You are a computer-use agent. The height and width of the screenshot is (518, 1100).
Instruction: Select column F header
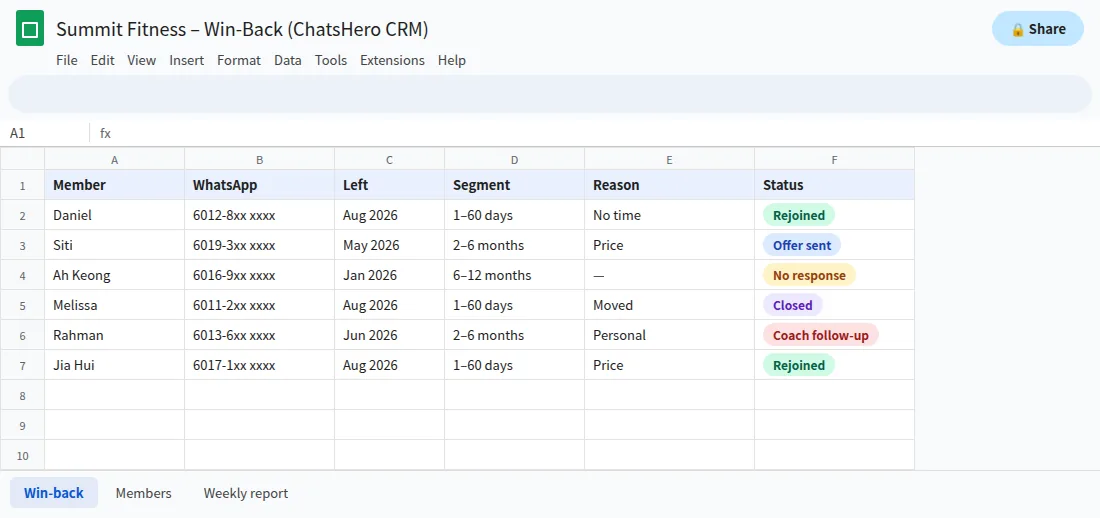[x=834, y=159]
